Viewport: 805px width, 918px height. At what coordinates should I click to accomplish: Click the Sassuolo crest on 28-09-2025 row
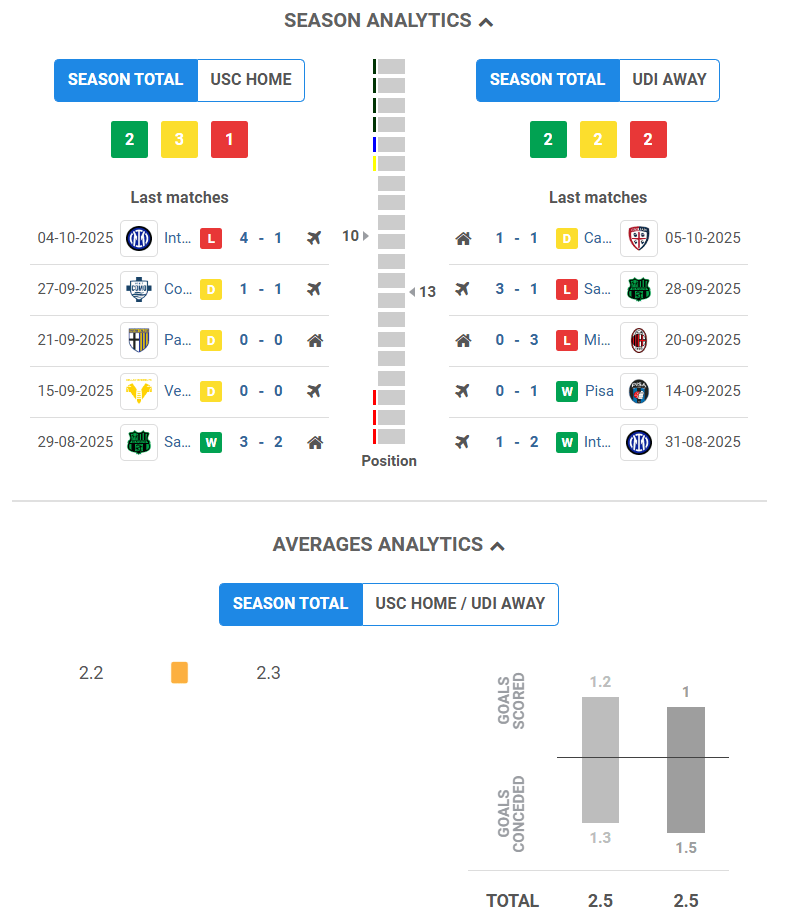pos(639,289)
